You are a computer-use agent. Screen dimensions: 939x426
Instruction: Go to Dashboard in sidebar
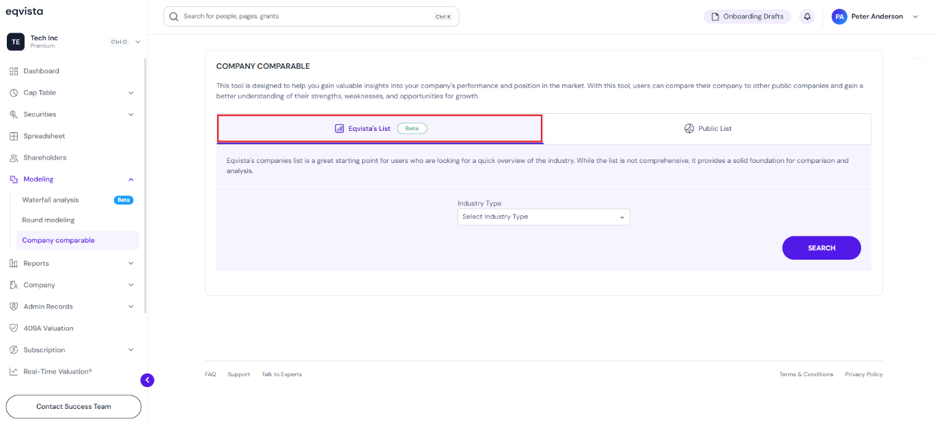pos(41,71)
